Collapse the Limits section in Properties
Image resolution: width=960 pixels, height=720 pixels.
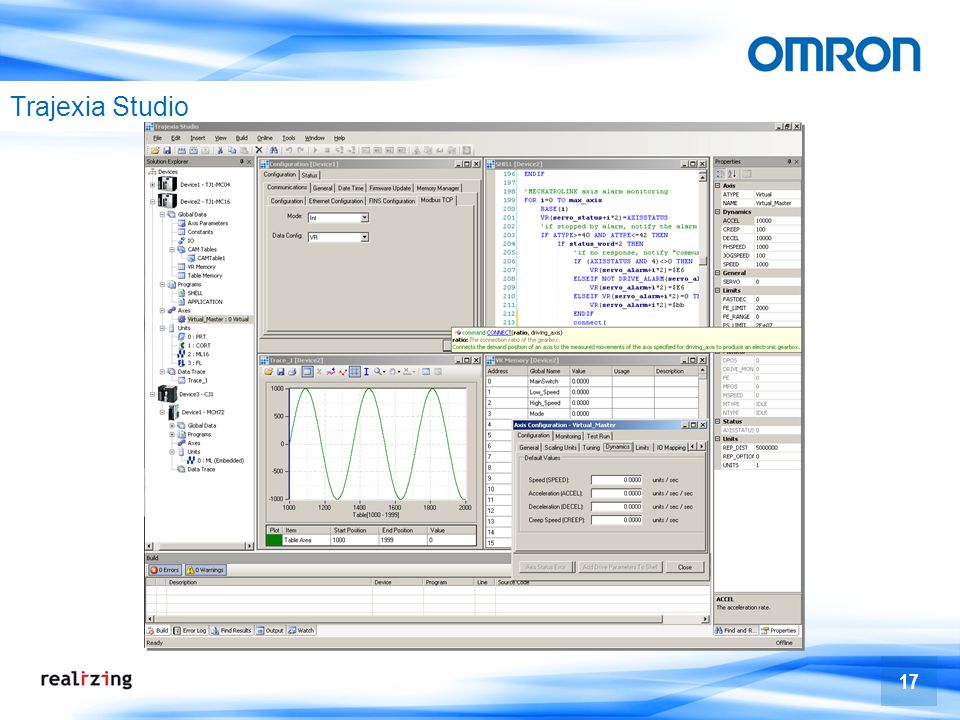[718, 291]
